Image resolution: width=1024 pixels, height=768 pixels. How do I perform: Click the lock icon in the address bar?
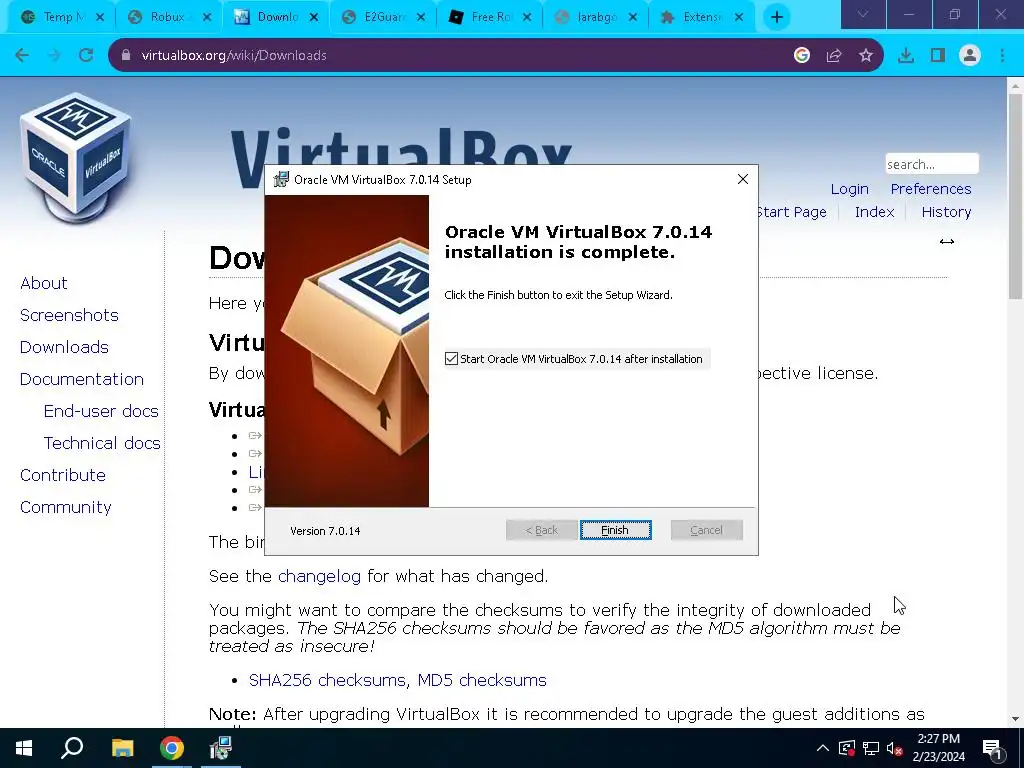[125, 56]
